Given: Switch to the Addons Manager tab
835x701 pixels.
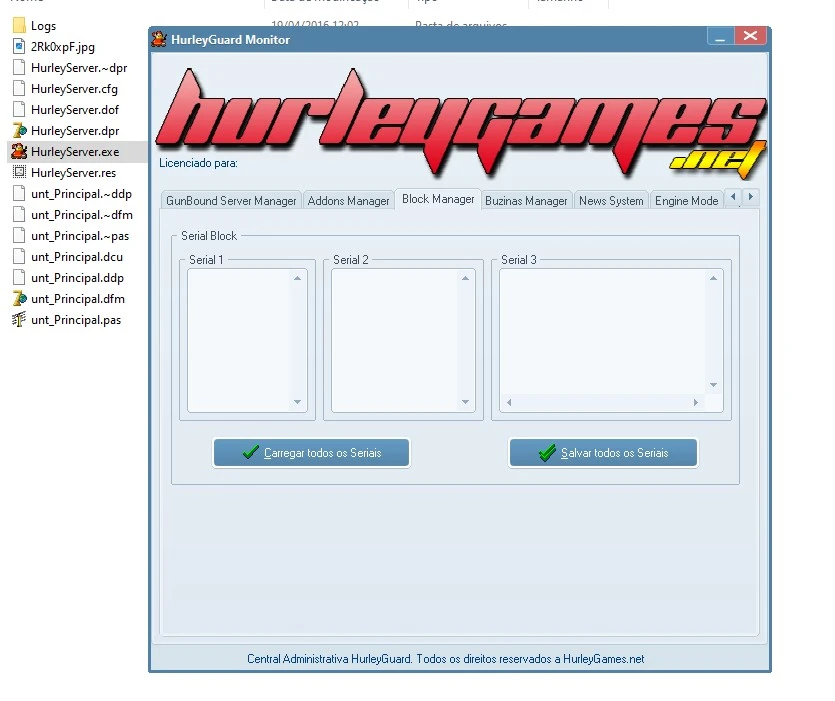Looking at the screenshot, I should pyautogui.click(x=348, y=201).
